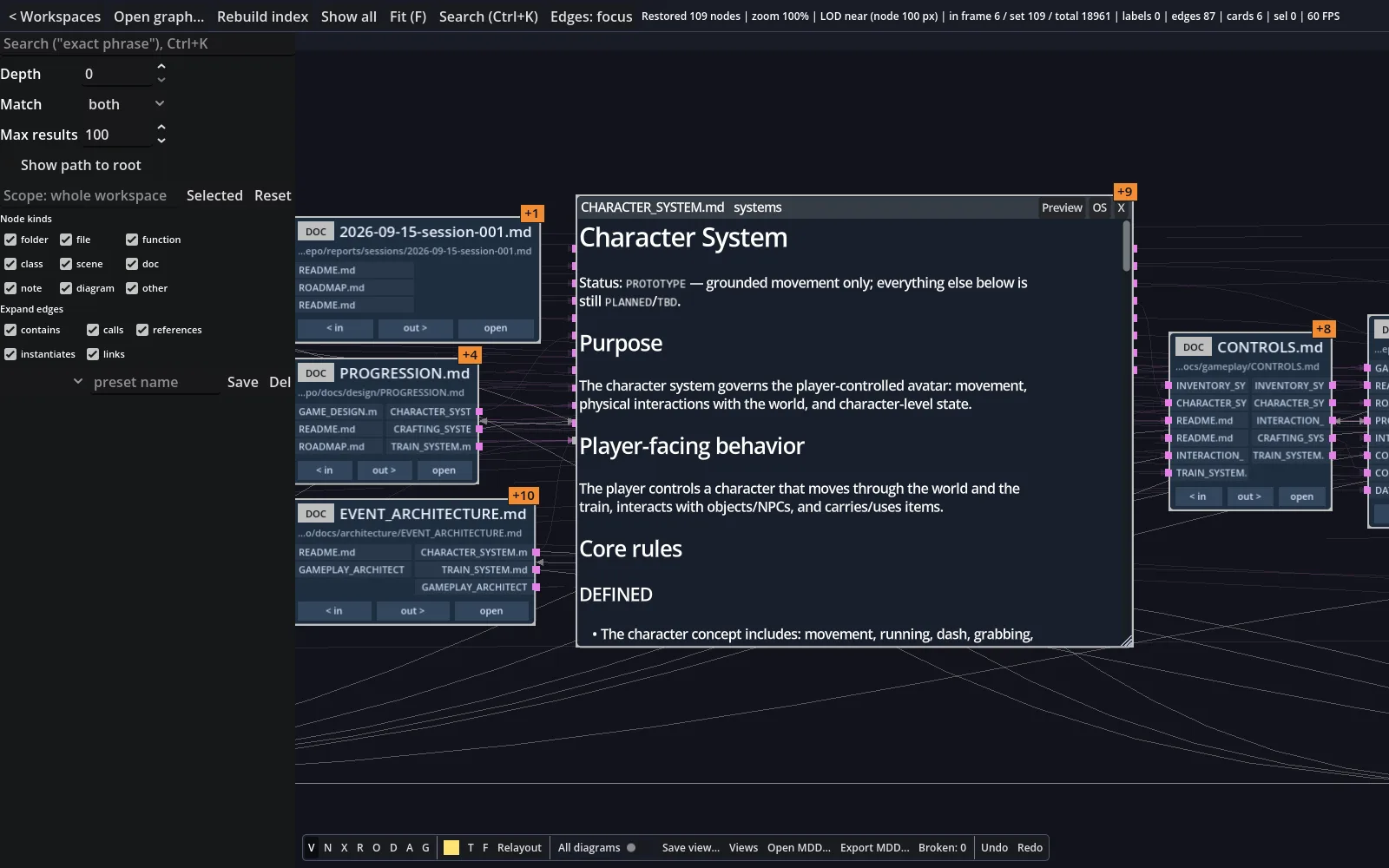Click Open graph... in top menu
Screen dimensions: 1389x868
point(159,16)
